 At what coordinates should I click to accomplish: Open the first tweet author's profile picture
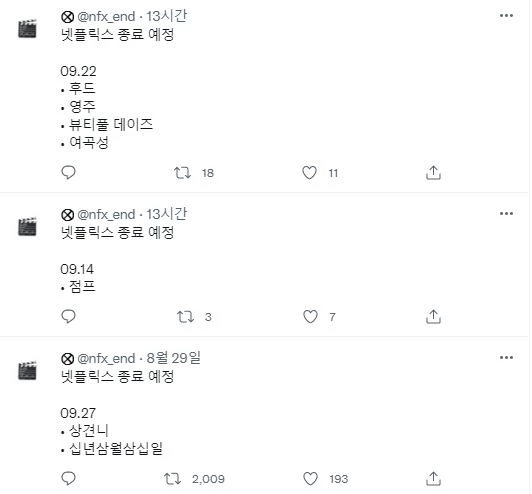pyautogui.click(x=27, y=29)
